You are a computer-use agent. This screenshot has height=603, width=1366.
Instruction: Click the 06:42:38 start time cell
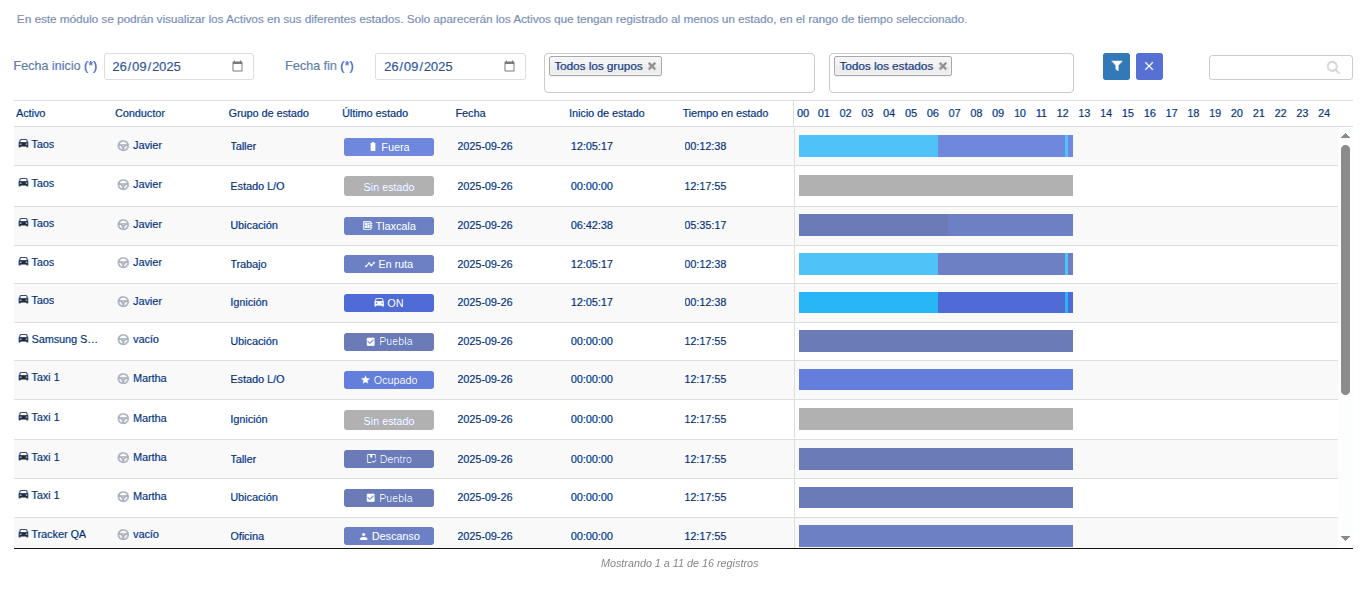[592, 225]
